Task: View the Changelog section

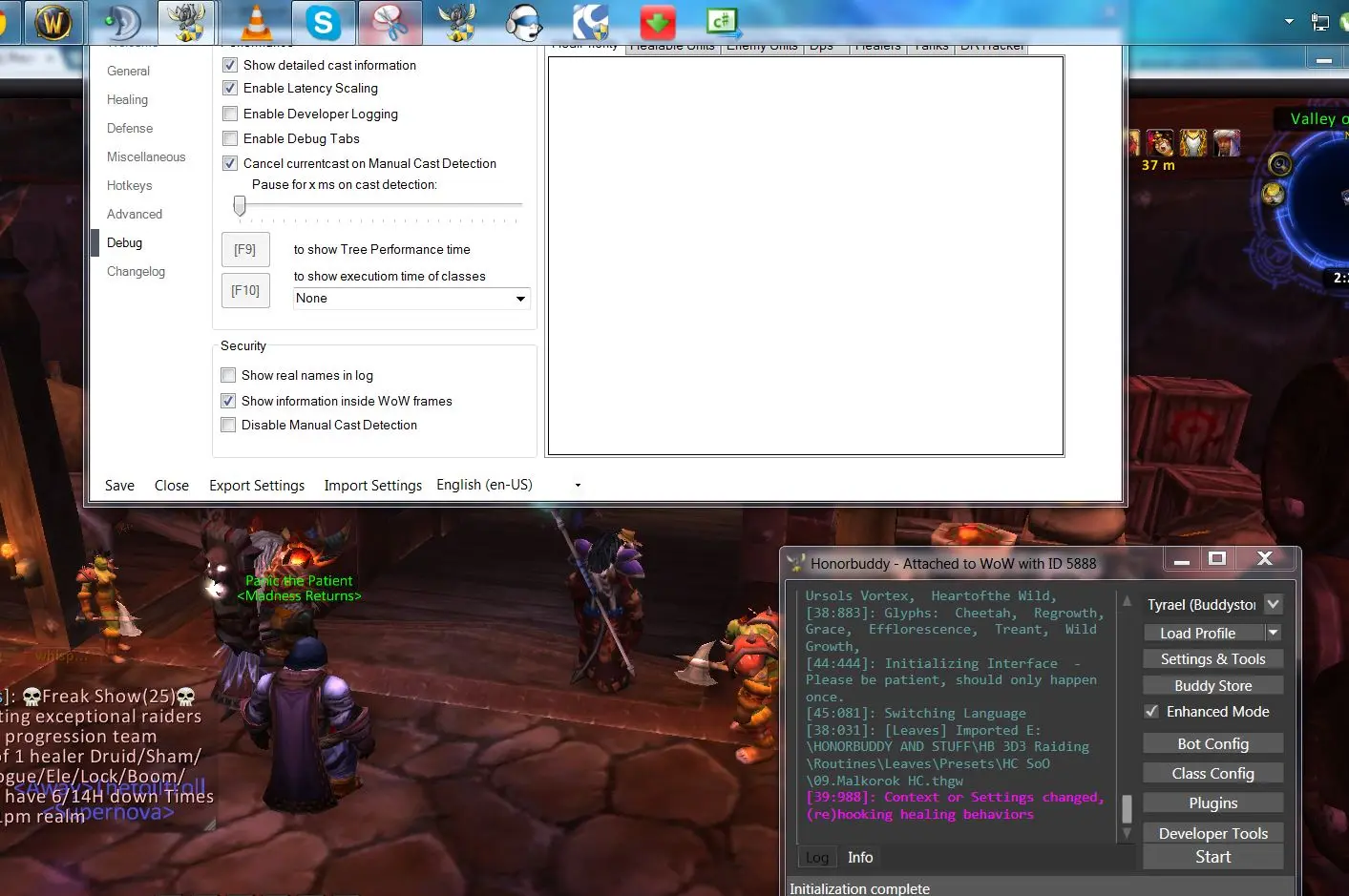Action: pos(136,271)
